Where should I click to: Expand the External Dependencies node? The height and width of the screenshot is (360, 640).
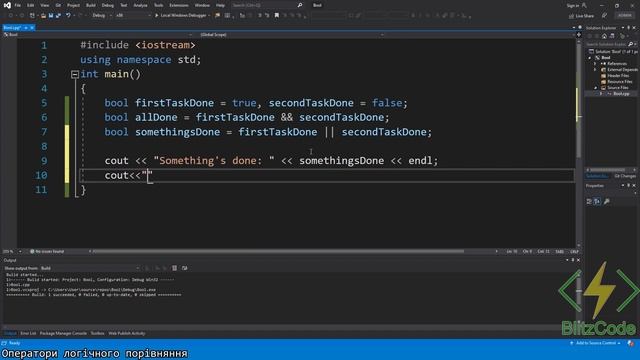[x=595, y=70]
